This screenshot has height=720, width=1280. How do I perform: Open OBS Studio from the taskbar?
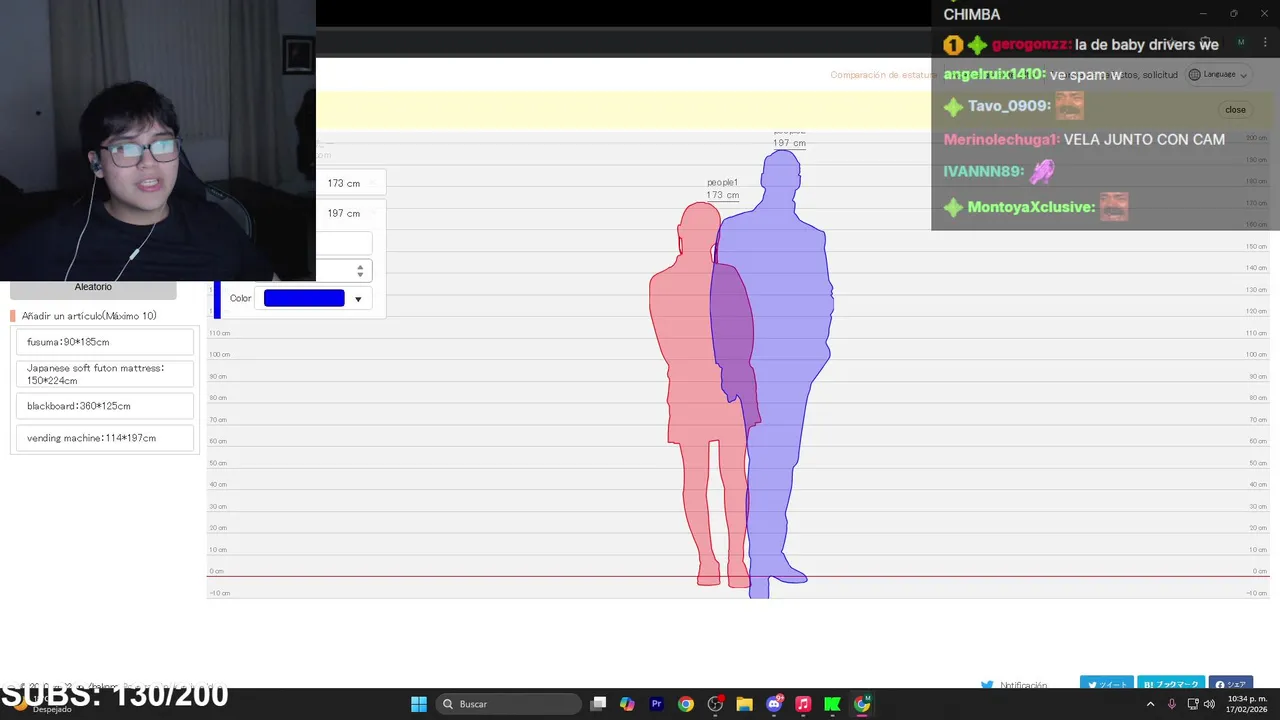715,704
